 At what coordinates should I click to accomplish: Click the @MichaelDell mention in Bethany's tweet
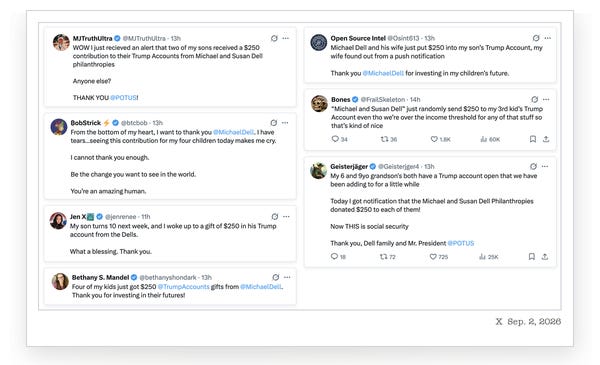(x=261, y=287)
